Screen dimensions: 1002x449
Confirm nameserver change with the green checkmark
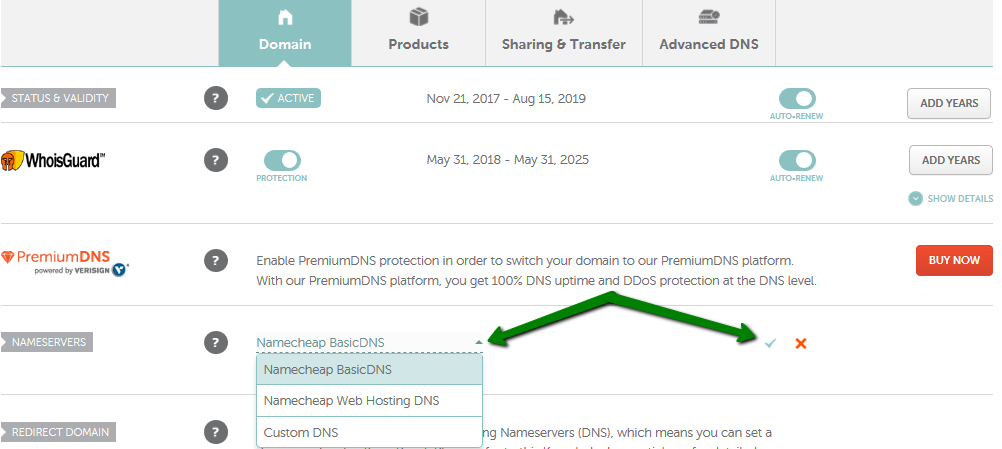(770, 344)
